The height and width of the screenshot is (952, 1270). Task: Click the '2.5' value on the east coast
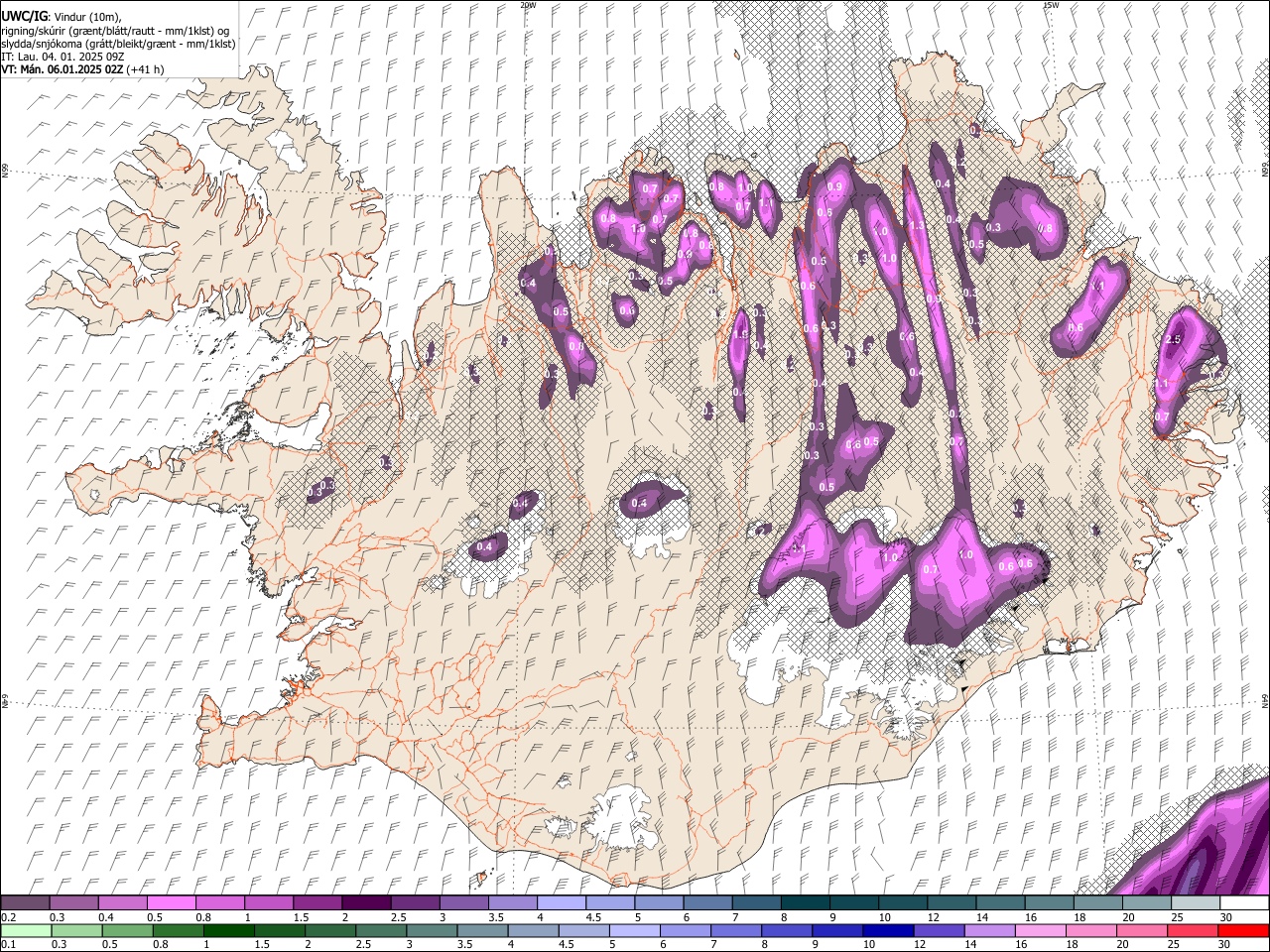pyautogui.click(x=1173, y=339)
